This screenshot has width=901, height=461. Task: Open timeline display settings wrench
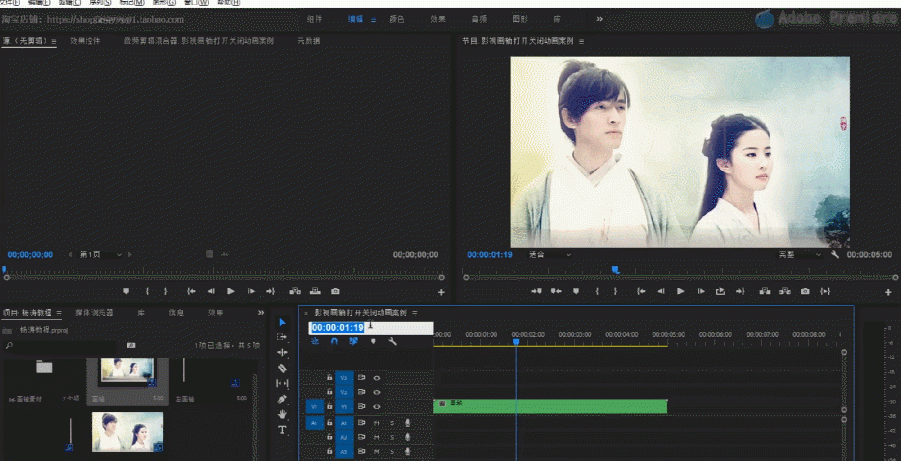pyautogui.click(x=392, y=341)
